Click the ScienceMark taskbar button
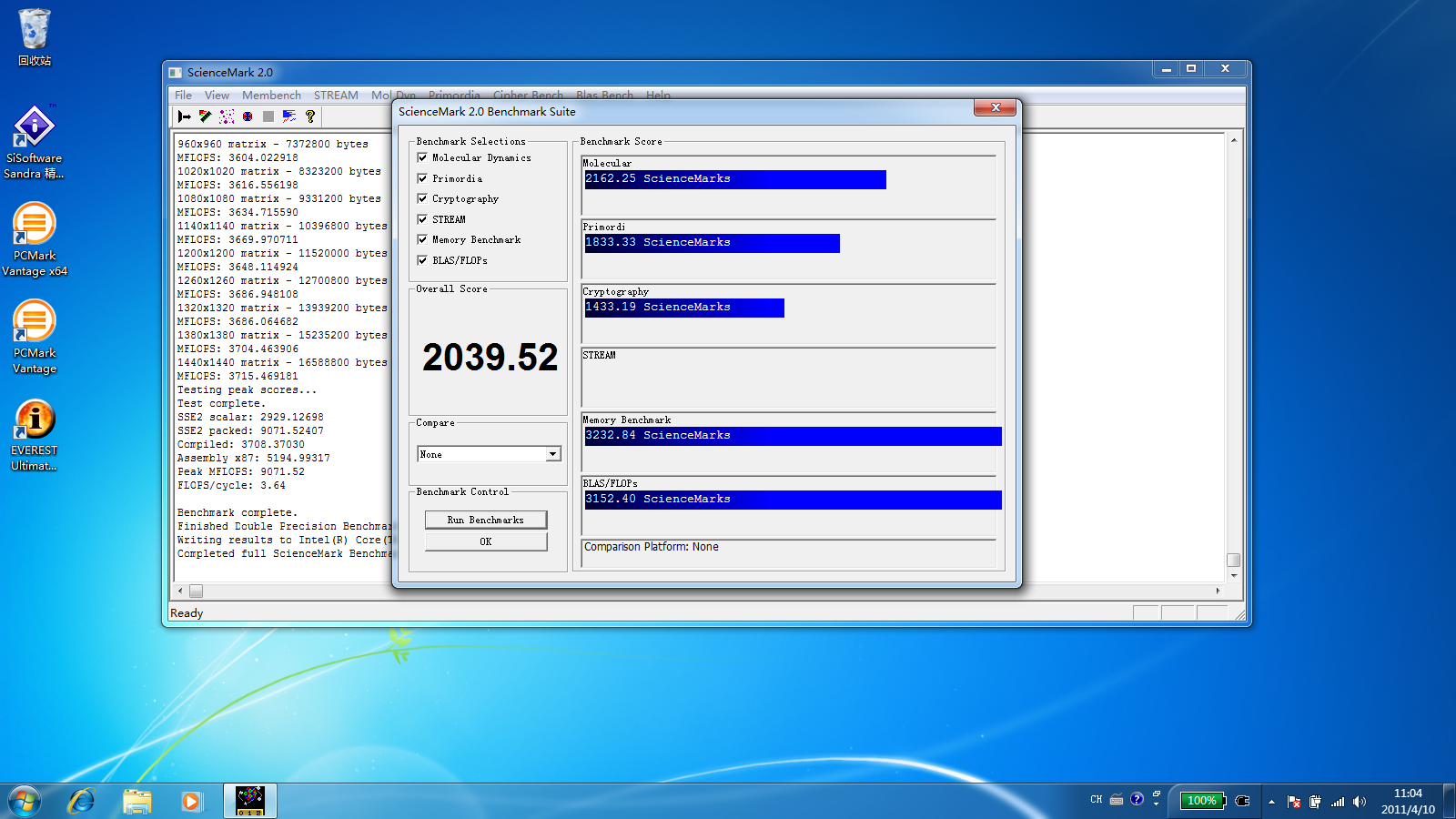 coord(249,801)
